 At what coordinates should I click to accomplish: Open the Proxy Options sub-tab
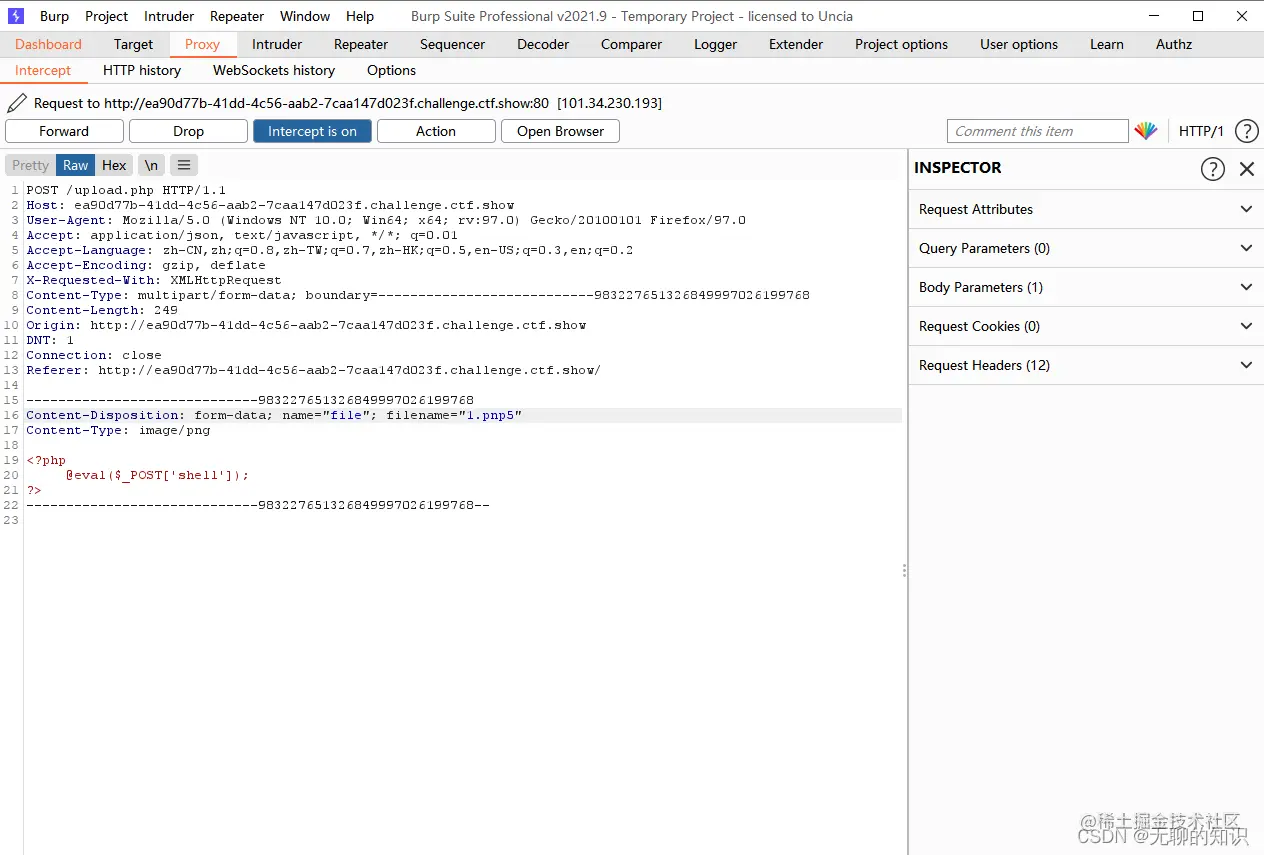tap(391, 70)
